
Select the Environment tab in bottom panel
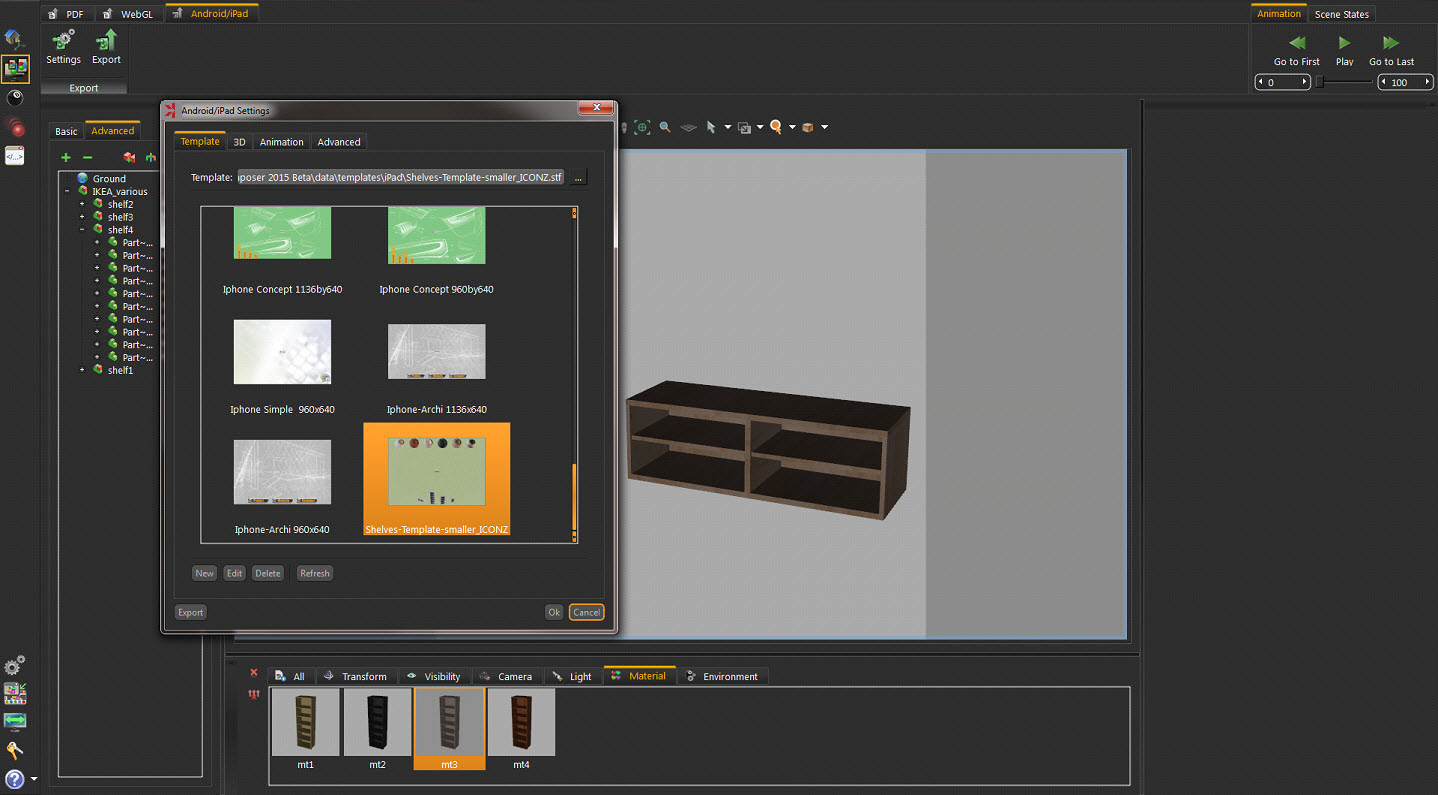[722, 677]
